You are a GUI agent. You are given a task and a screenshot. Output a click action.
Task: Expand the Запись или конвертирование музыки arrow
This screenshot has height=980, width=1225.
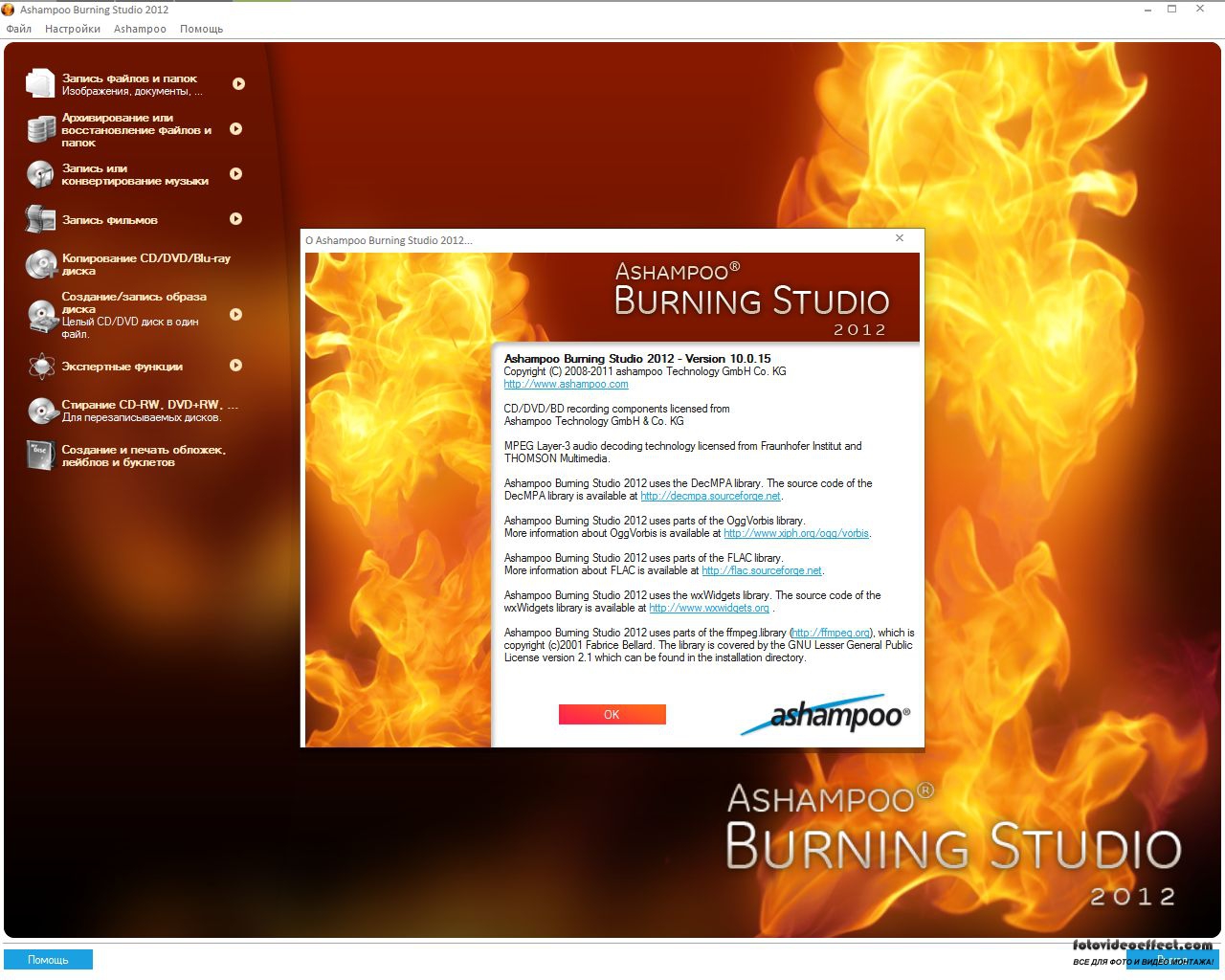click(235, 173)
